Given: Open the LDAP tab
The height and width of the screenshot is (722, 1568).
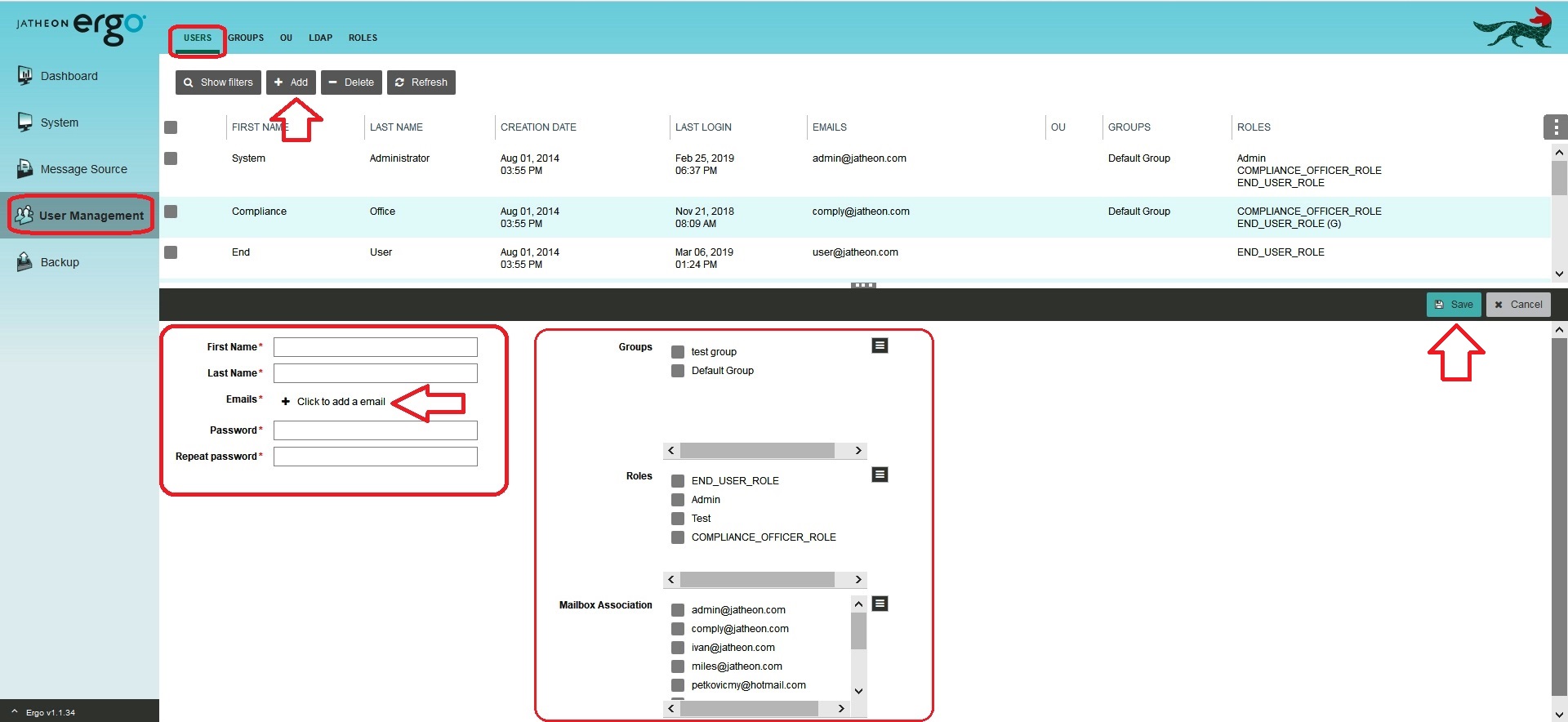Looking at the screenshot, I should [x=320, y=38].
